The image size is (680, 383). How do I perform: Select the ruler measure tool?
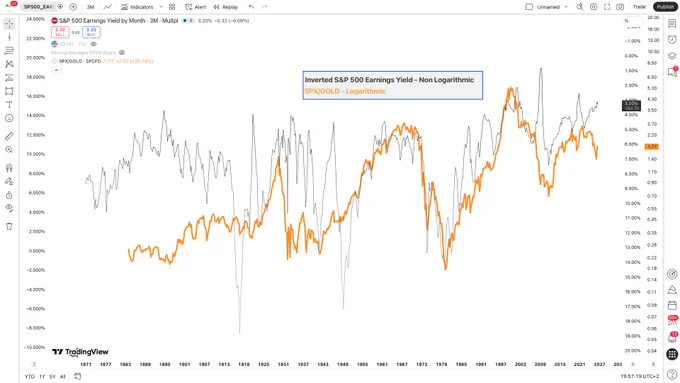pyautogui.click(x=9, y=136)
